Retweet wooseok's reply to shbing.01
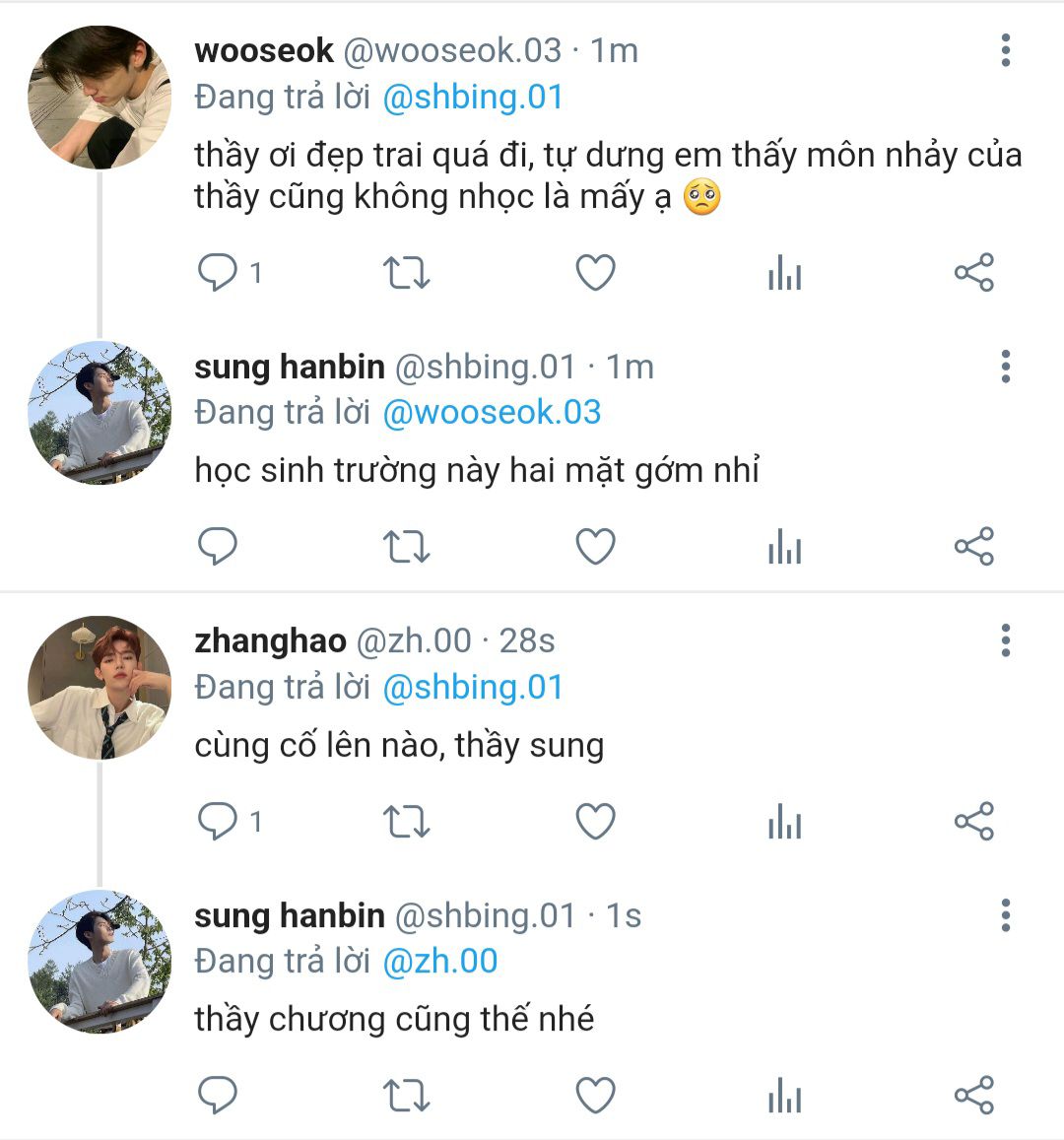The width and height of the screenshot is (1064, 1140). (x=406, y=273)
